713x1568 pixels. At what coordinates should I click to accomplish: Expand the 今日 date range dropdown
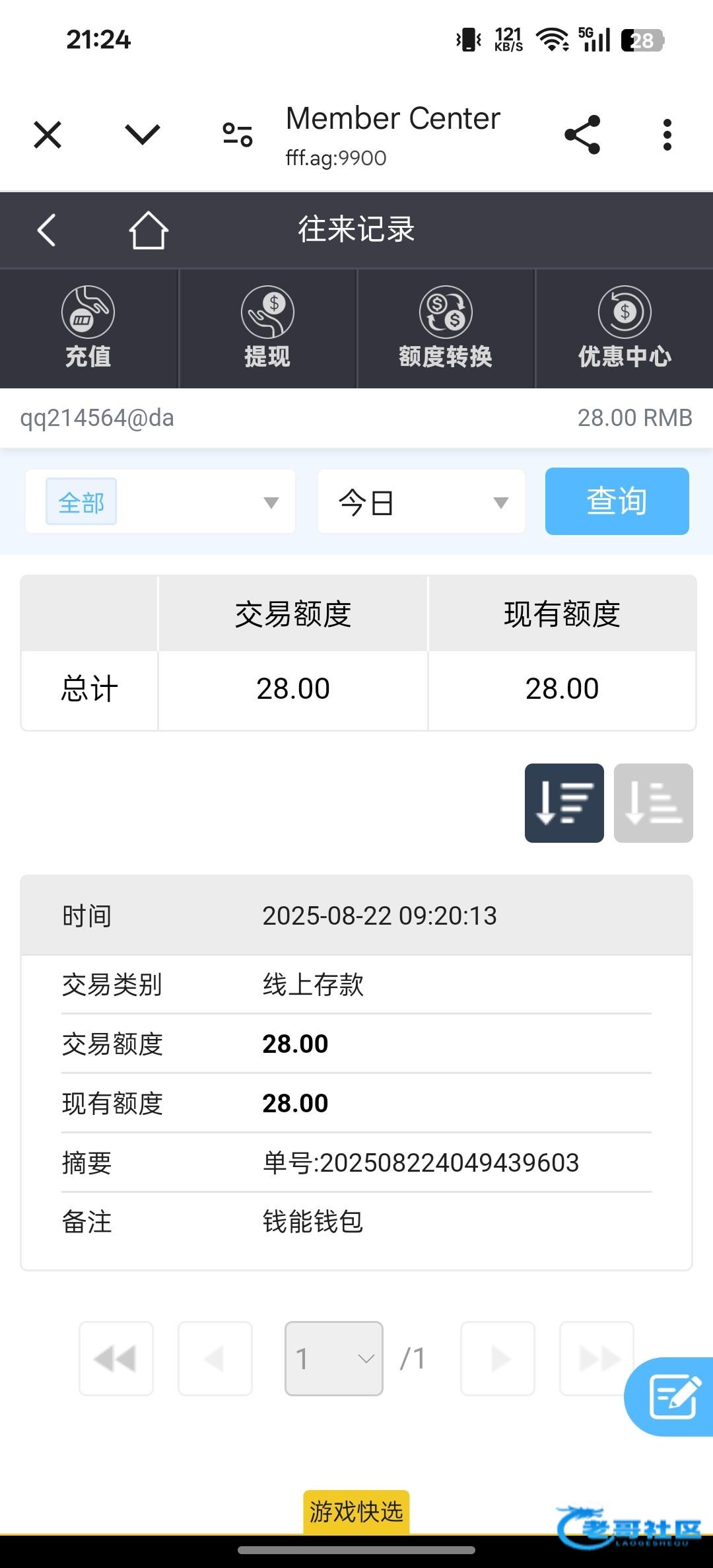[421, 502]
